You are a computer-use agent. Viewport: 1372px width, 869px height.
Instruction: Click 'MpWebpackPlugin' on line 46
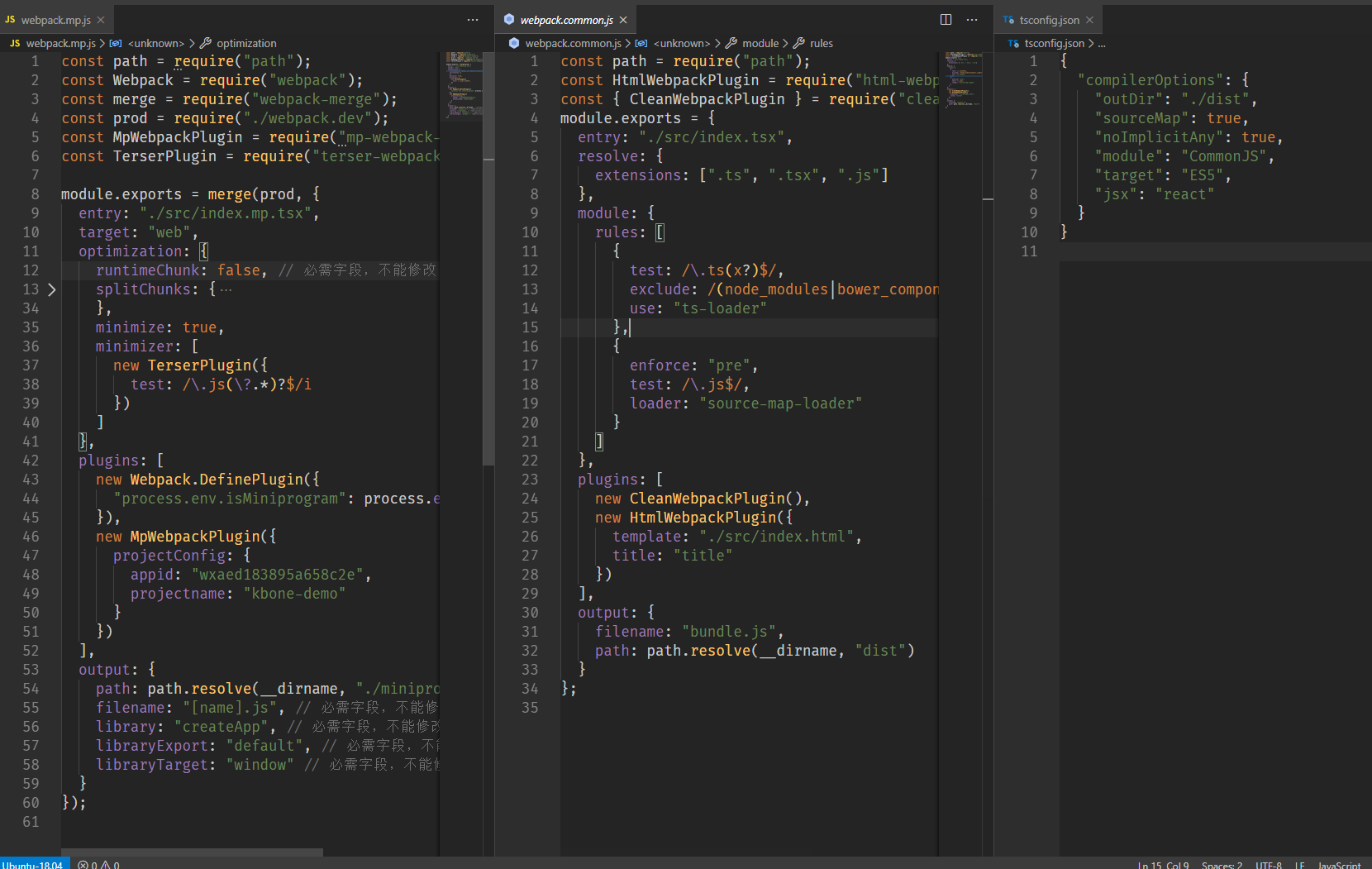[195, 537]
